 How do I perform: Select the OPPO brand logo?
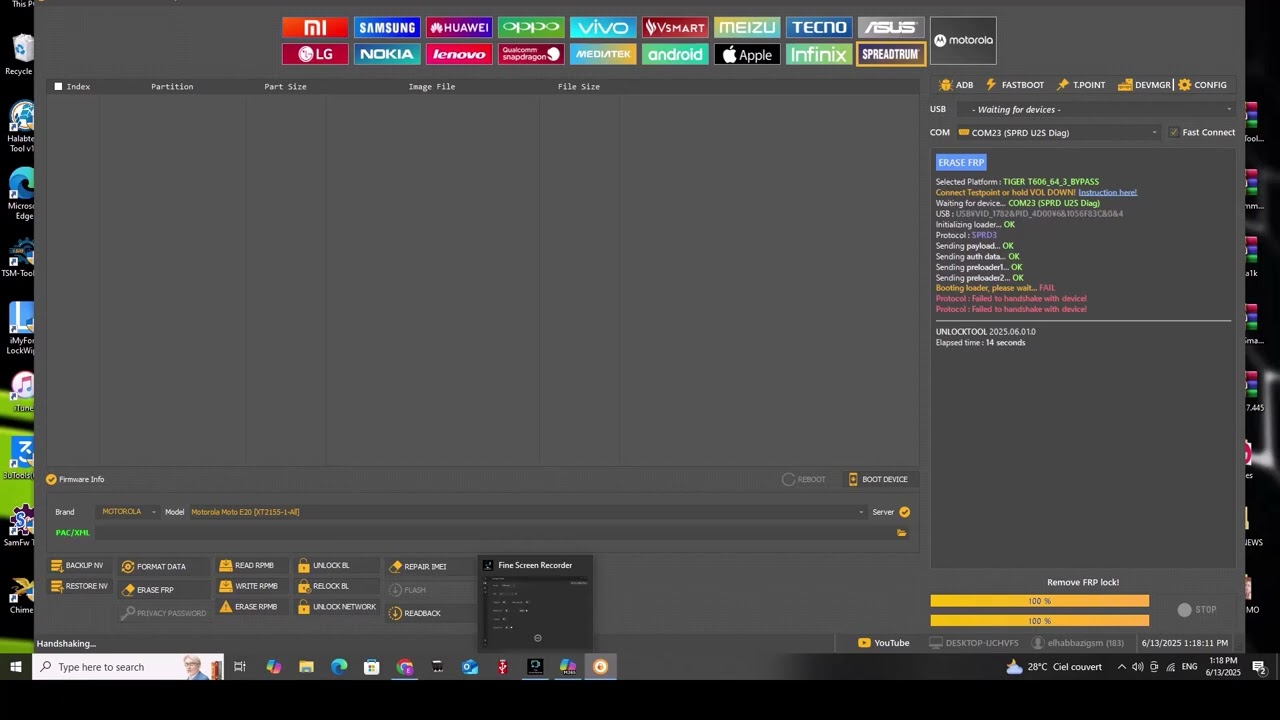(x=531, y=27)
